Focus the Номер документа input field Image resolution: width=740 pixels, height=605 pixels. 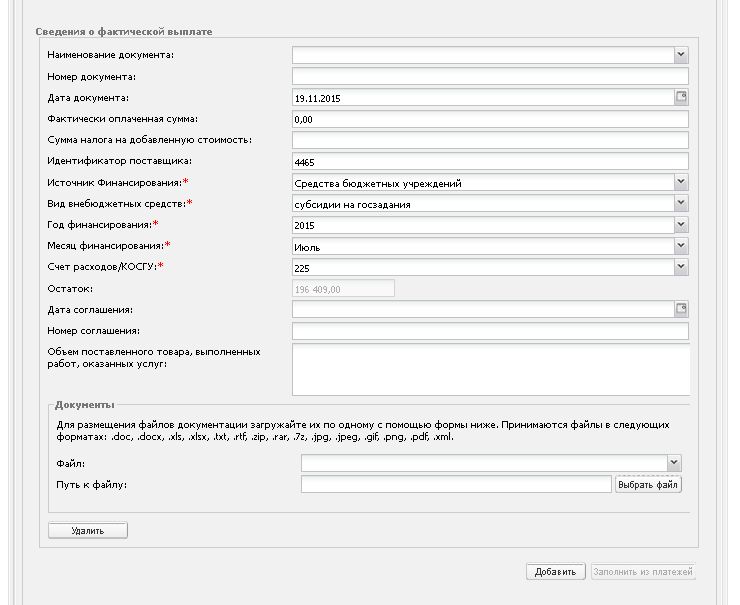point(490,76)
